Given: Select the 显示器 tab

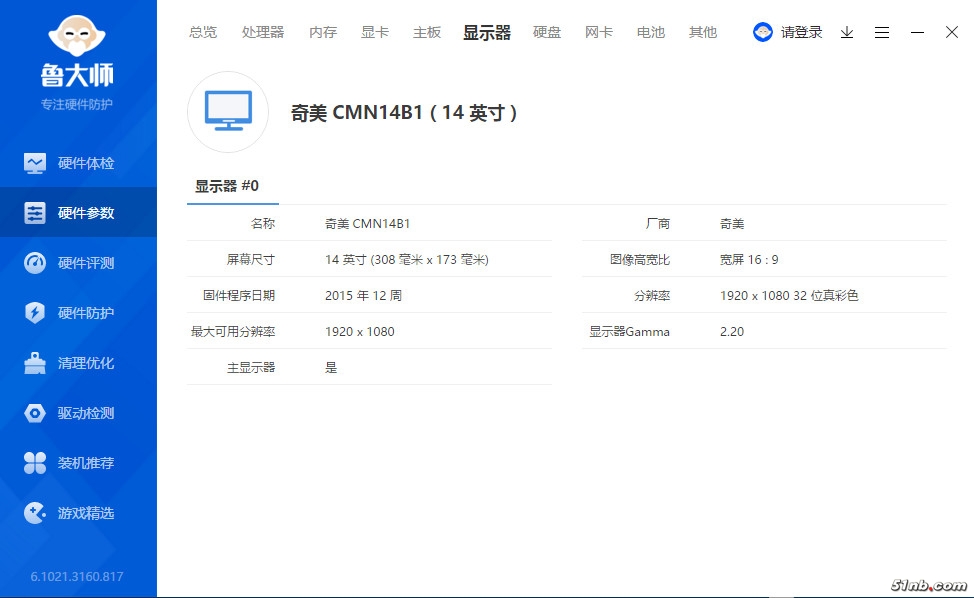Looking at the screenshot, I should (487, 32).
